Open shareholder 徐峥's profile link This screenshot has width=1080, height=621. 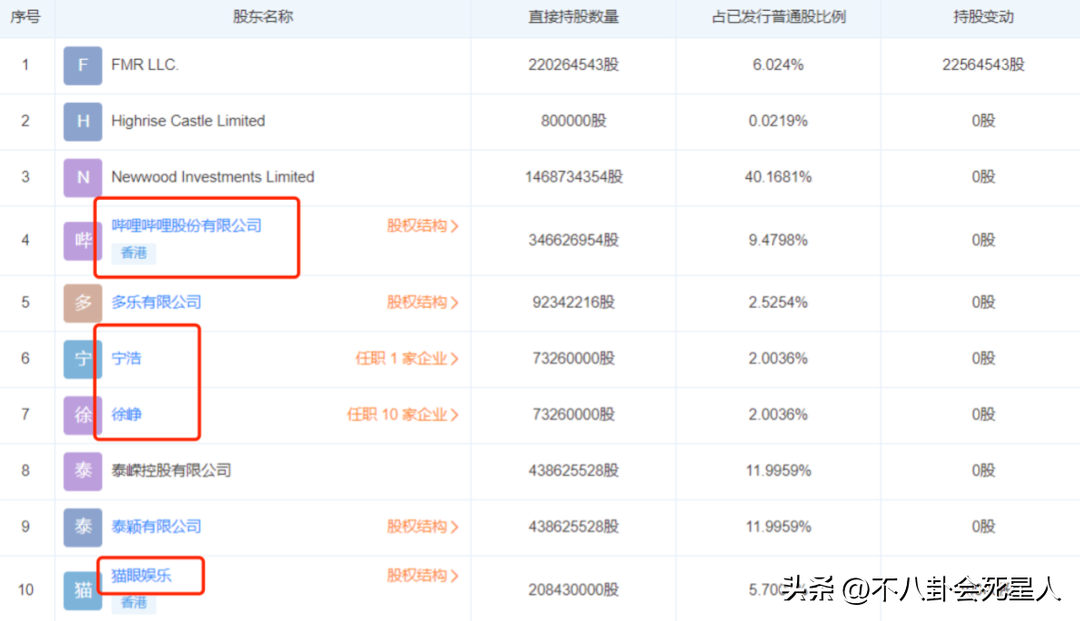click(x=126, y=414)
